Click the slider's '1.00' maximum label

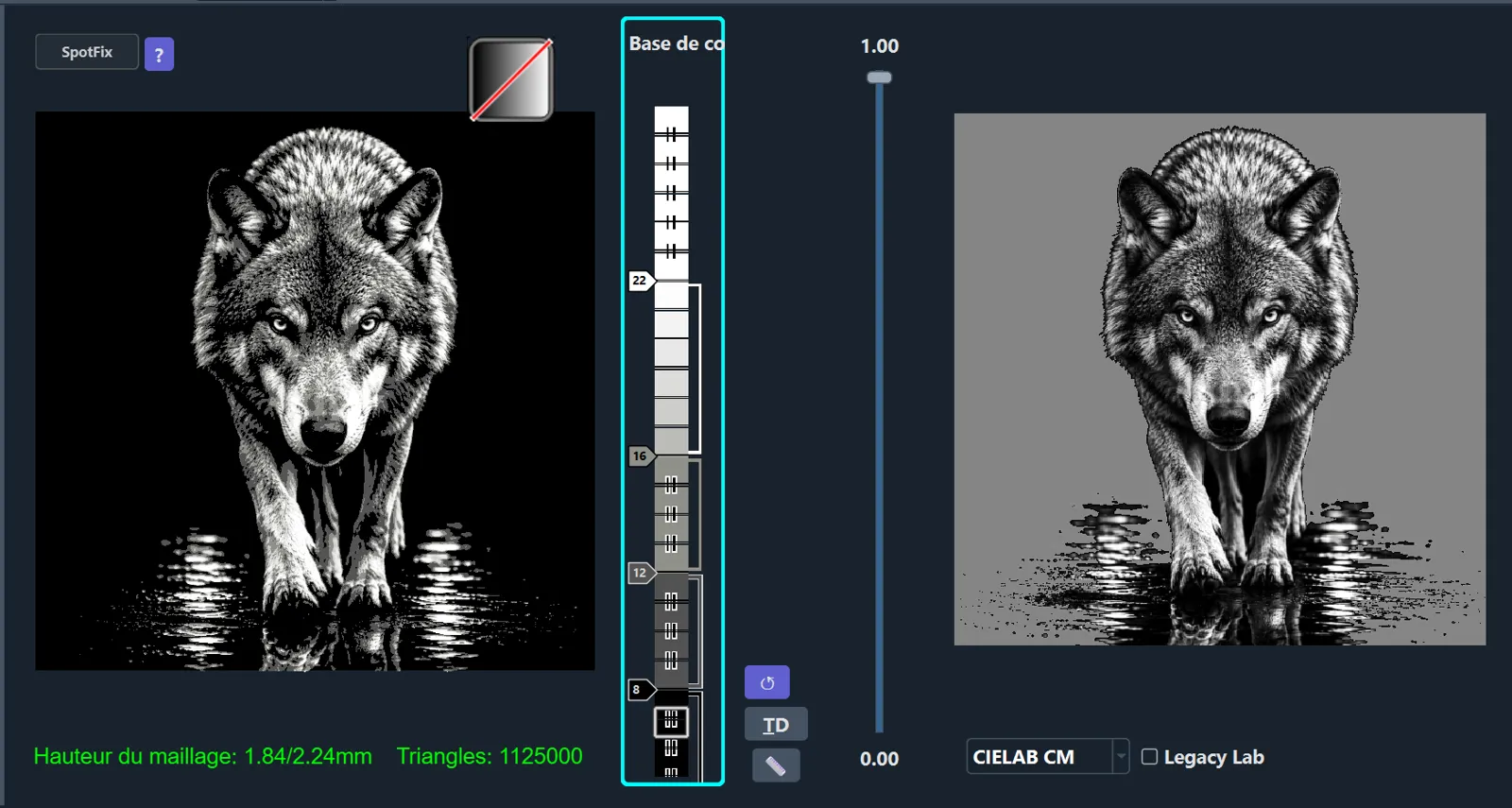point(880,46)
